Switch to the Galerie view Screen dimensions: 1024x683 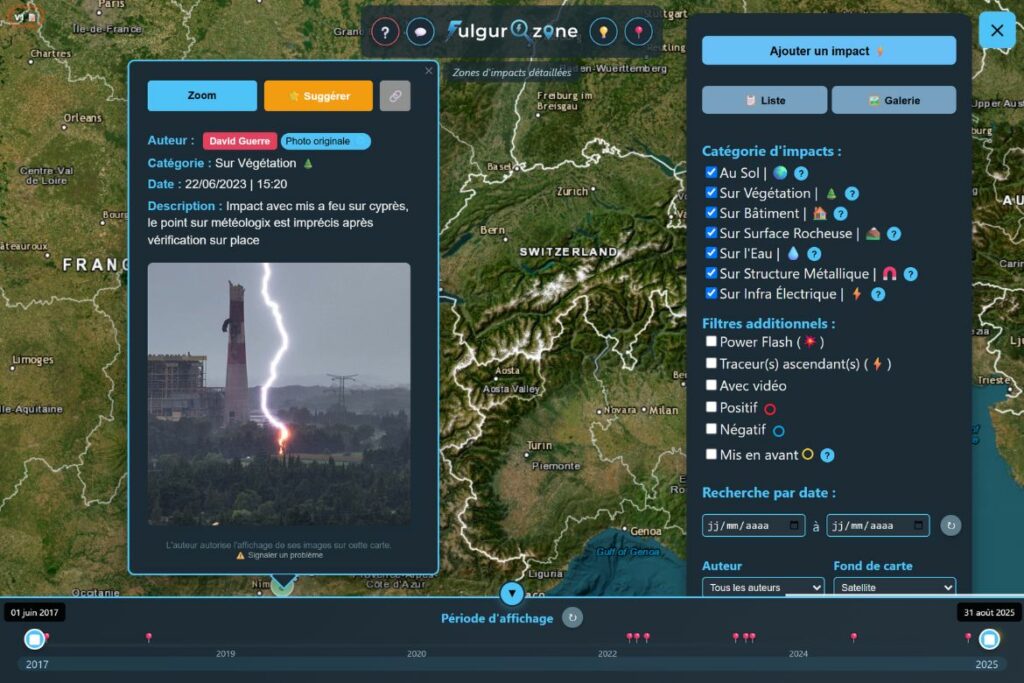[x=893, y=100]
